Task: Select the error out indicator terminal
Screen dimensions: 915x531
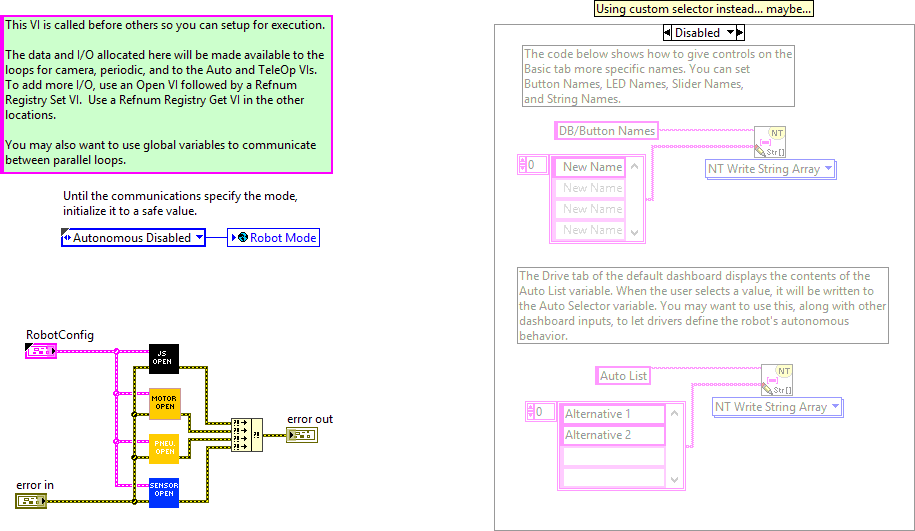Action: [301, 434]
